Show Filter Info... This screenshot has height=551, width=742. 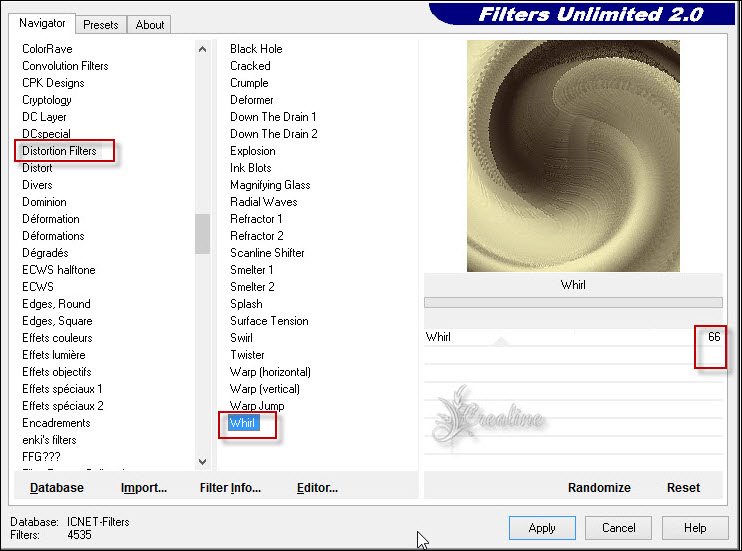[230, 488]
